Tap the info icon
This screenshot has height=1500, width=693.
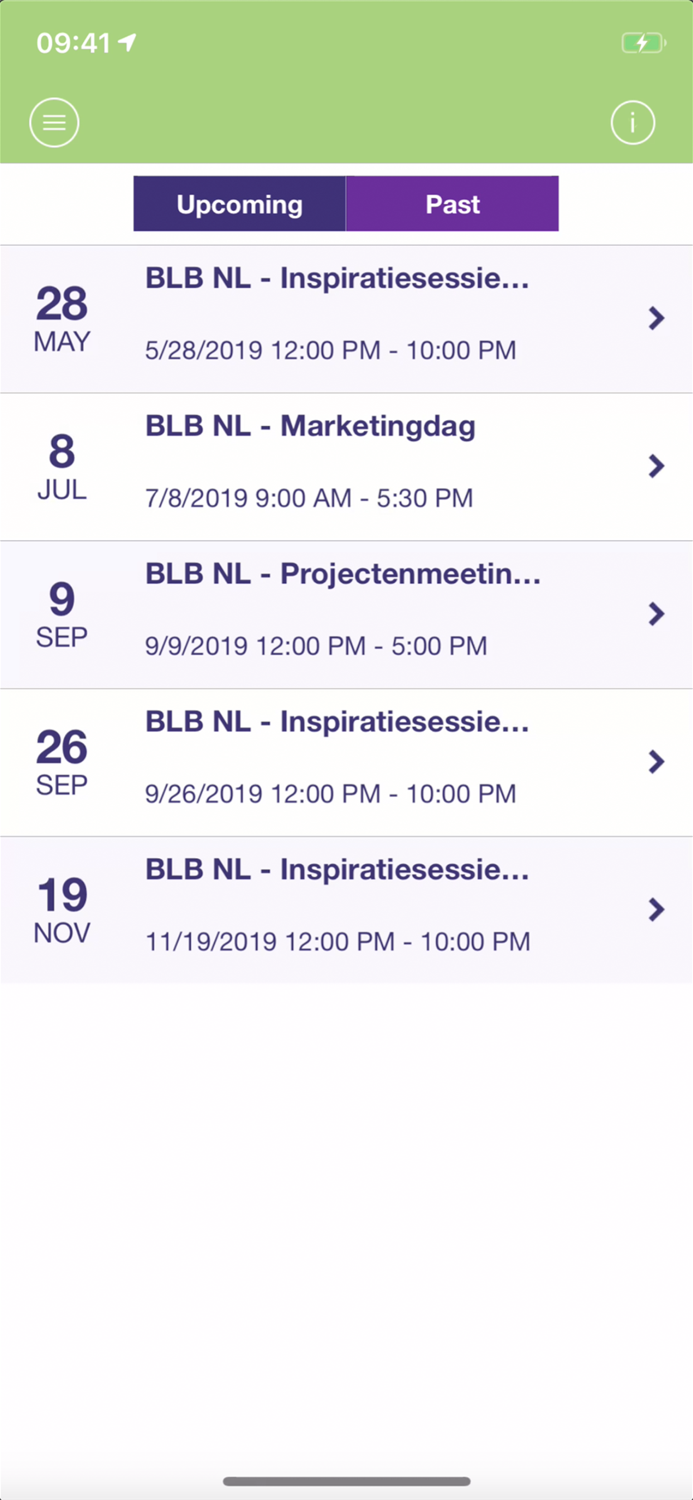tap(632, 122)
